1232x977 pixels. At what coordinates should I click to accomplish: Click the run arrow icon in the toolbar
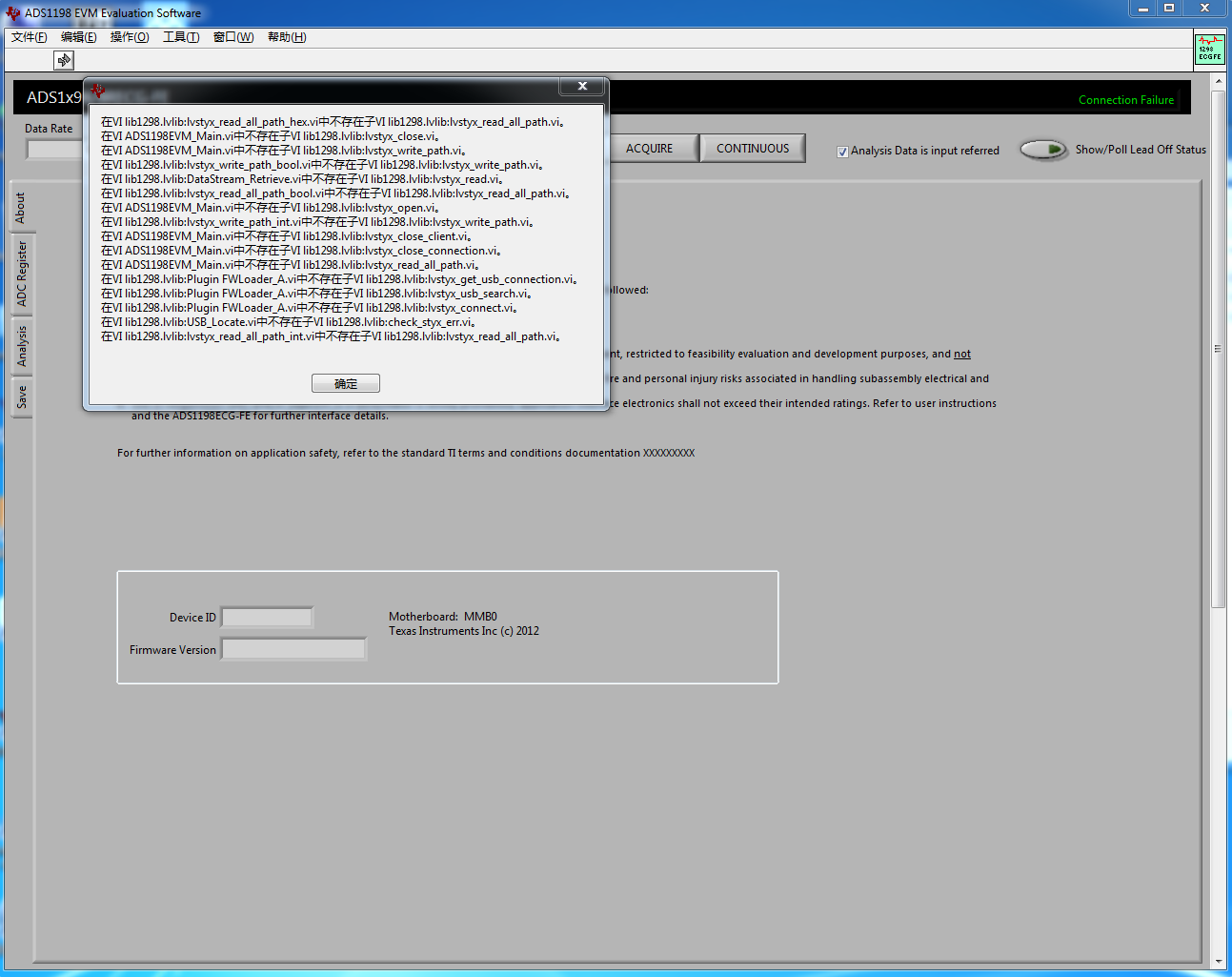(x=64, y=60)
